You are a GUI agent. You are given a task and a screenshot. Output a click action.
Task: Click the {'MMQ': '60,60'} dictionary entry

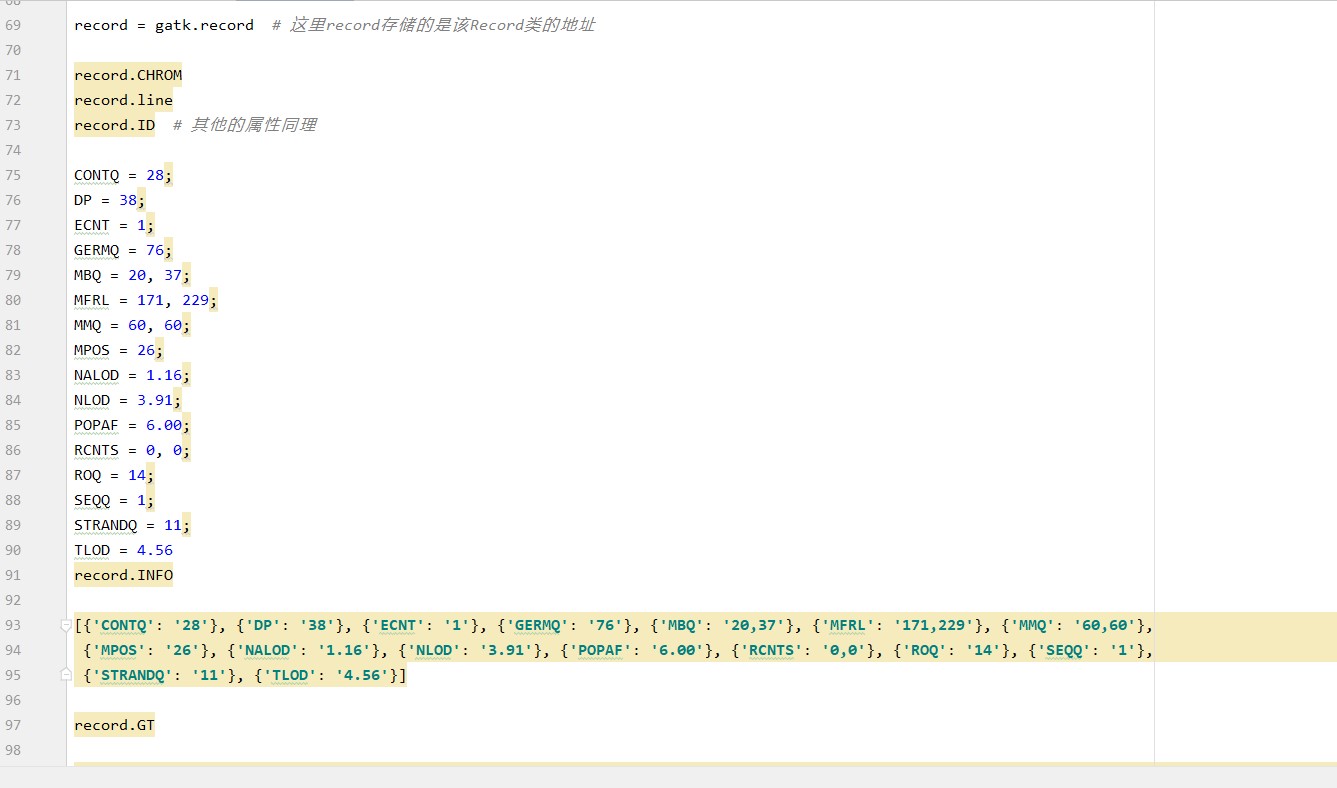(1072, 625)
